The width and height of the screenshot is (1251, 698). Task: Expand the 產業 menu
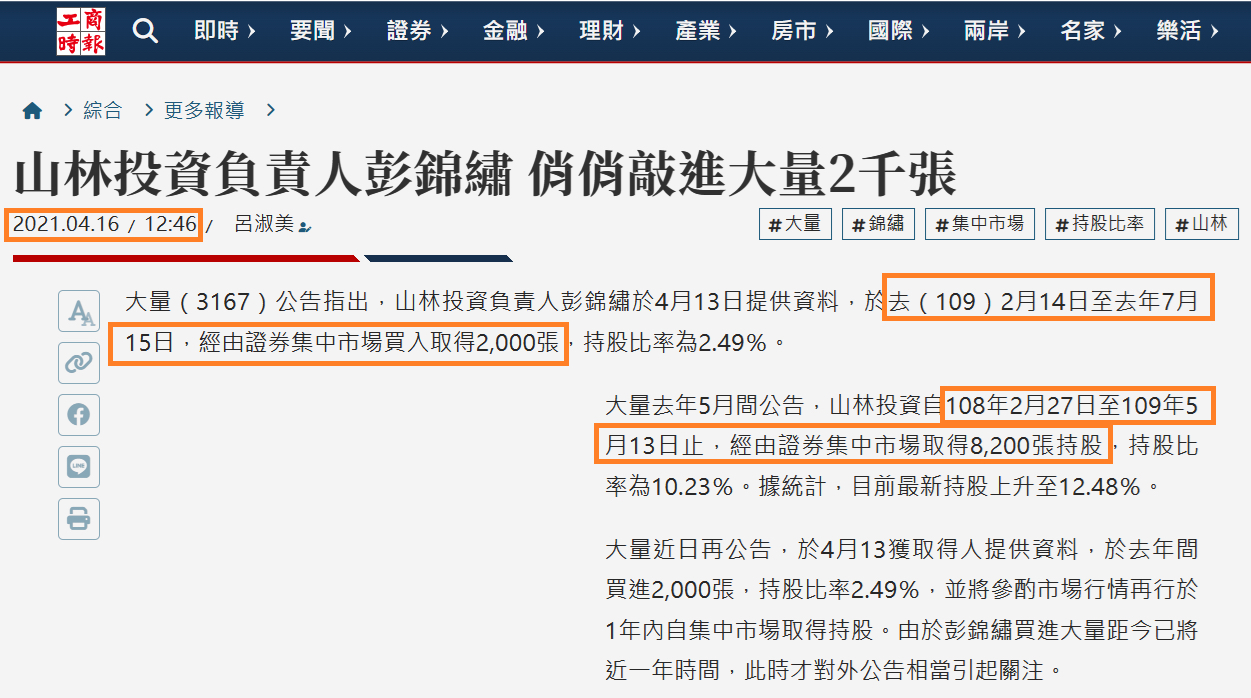[705, 31]
